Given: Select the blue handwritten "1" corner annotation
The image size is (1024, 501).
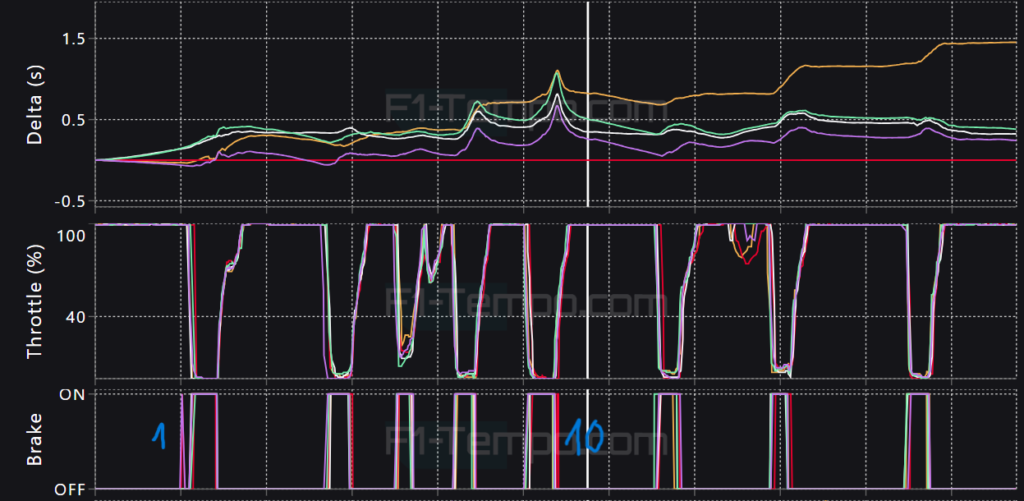Looking at the screenshot, I should pyautogui.click(x=158, y=434).
